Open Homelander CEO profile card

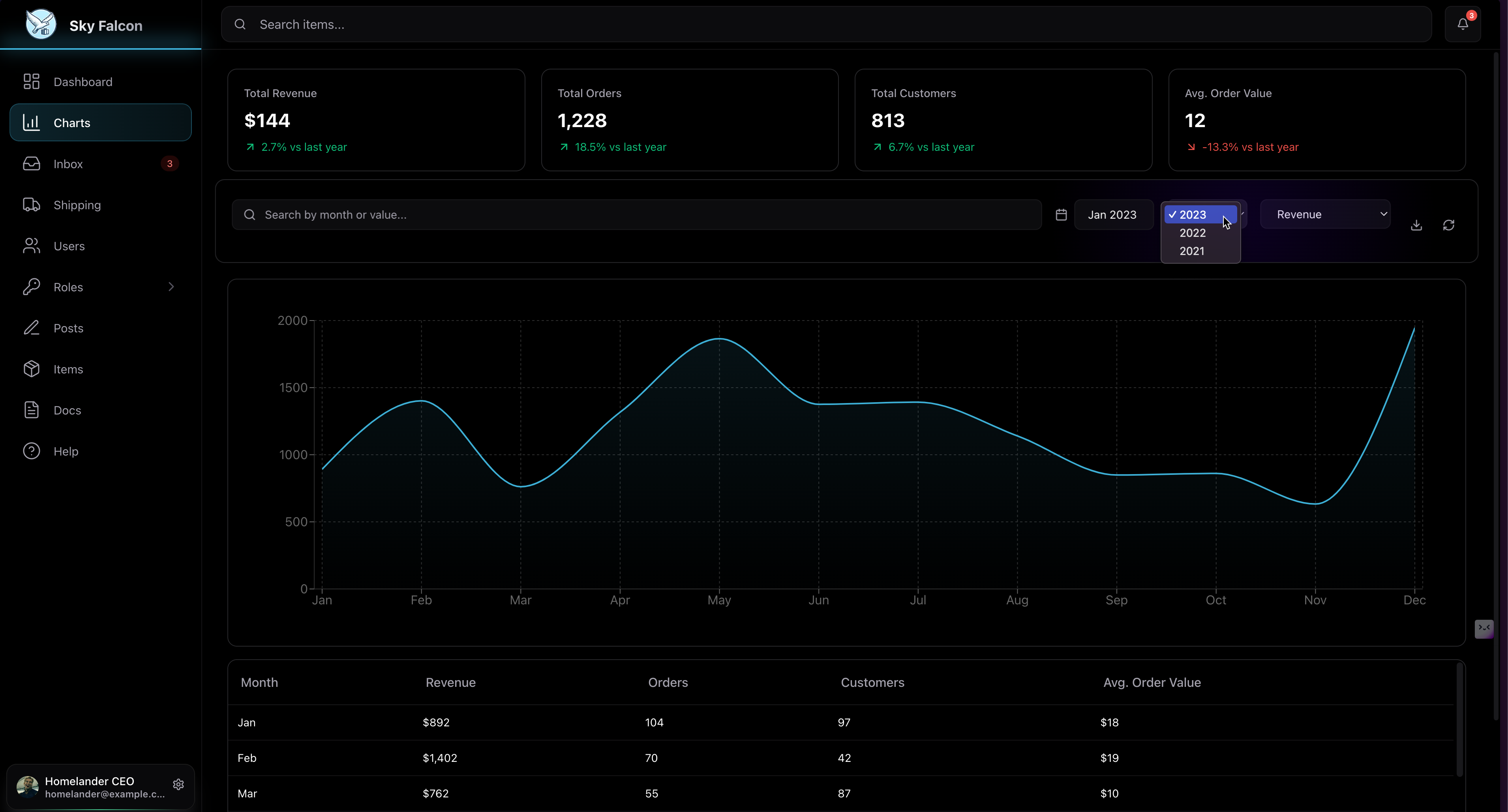pyautogui.click(x=100, y=786)
